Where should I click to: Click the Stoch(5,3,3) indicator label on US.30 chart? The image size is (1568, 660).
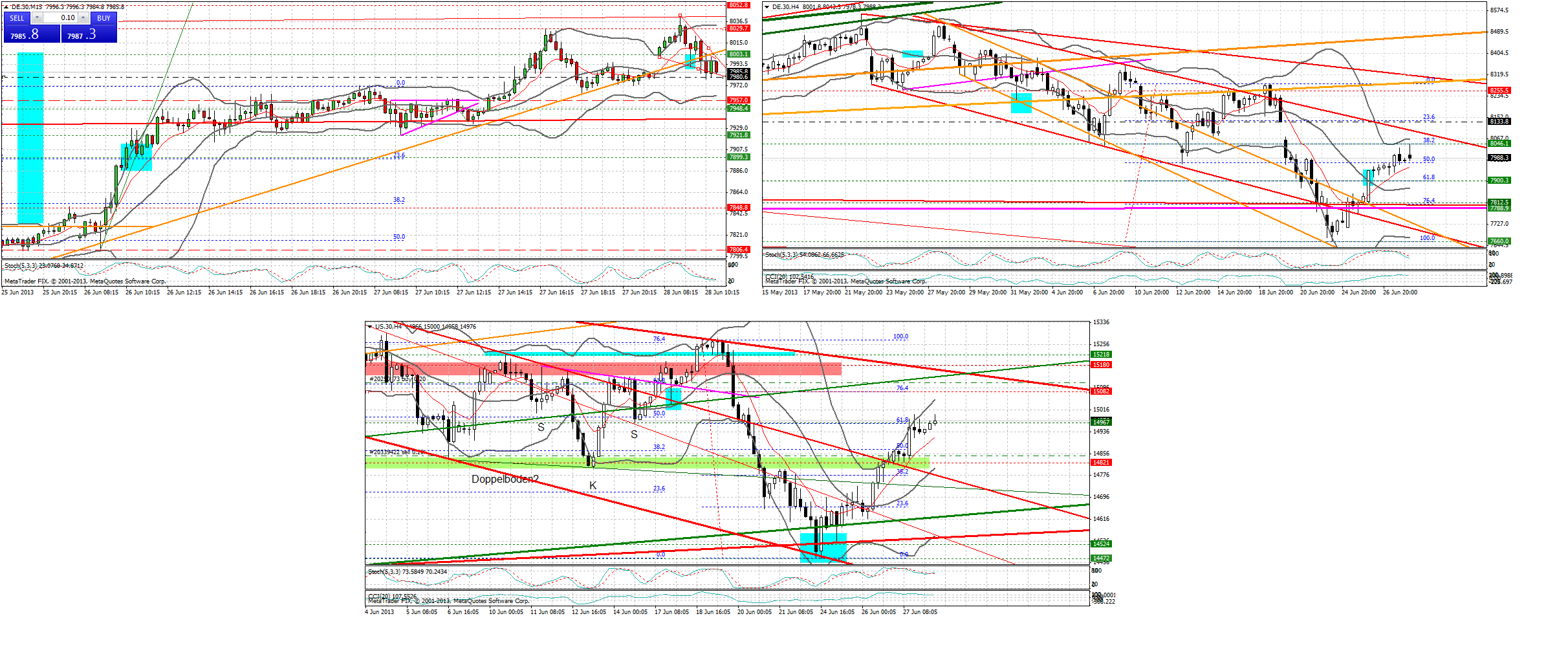click(x=408, y=572)
